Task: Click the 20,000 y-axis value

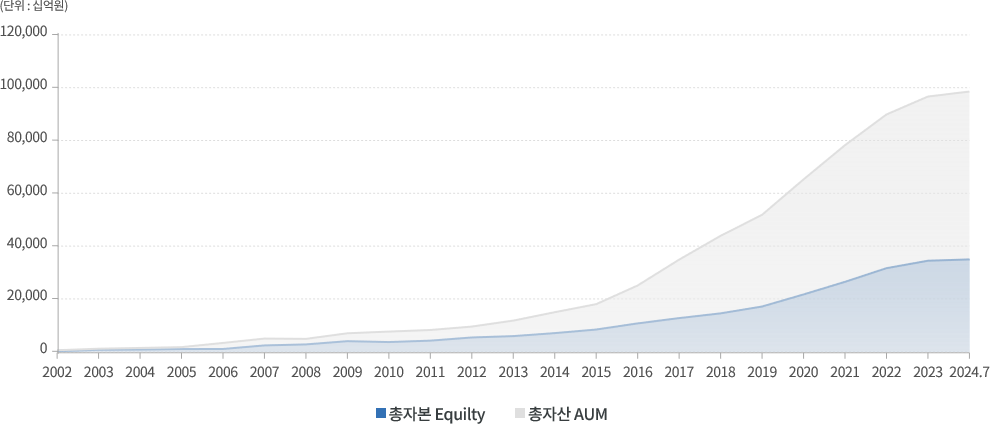Action: tap(27, 297)
